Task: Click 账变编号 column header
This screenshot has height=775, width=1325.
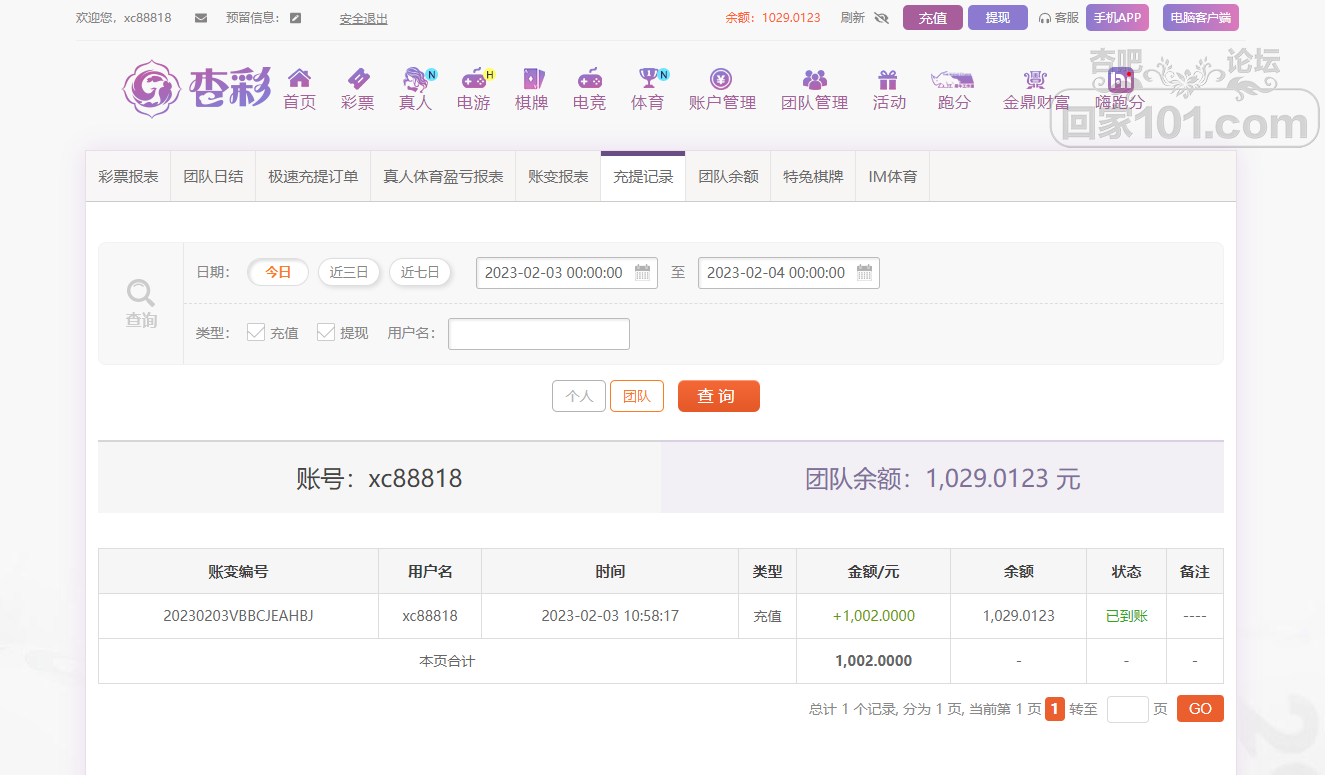Action: pos(238,572)
